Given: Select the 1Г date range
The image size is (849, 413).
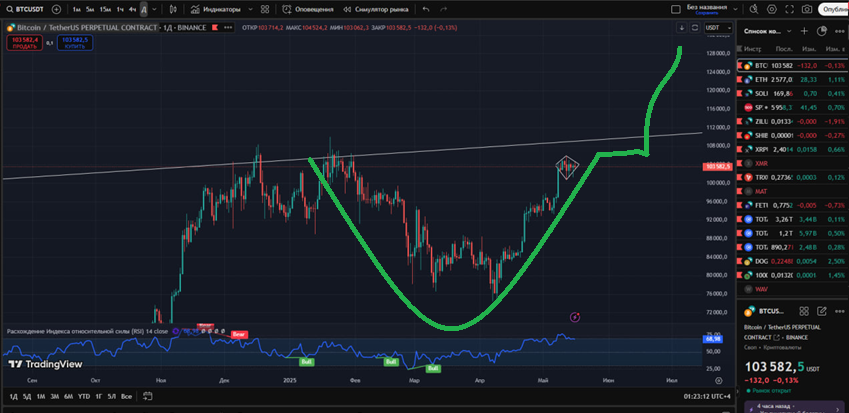Looking at the screenshot, I should [x=99, y=396].
